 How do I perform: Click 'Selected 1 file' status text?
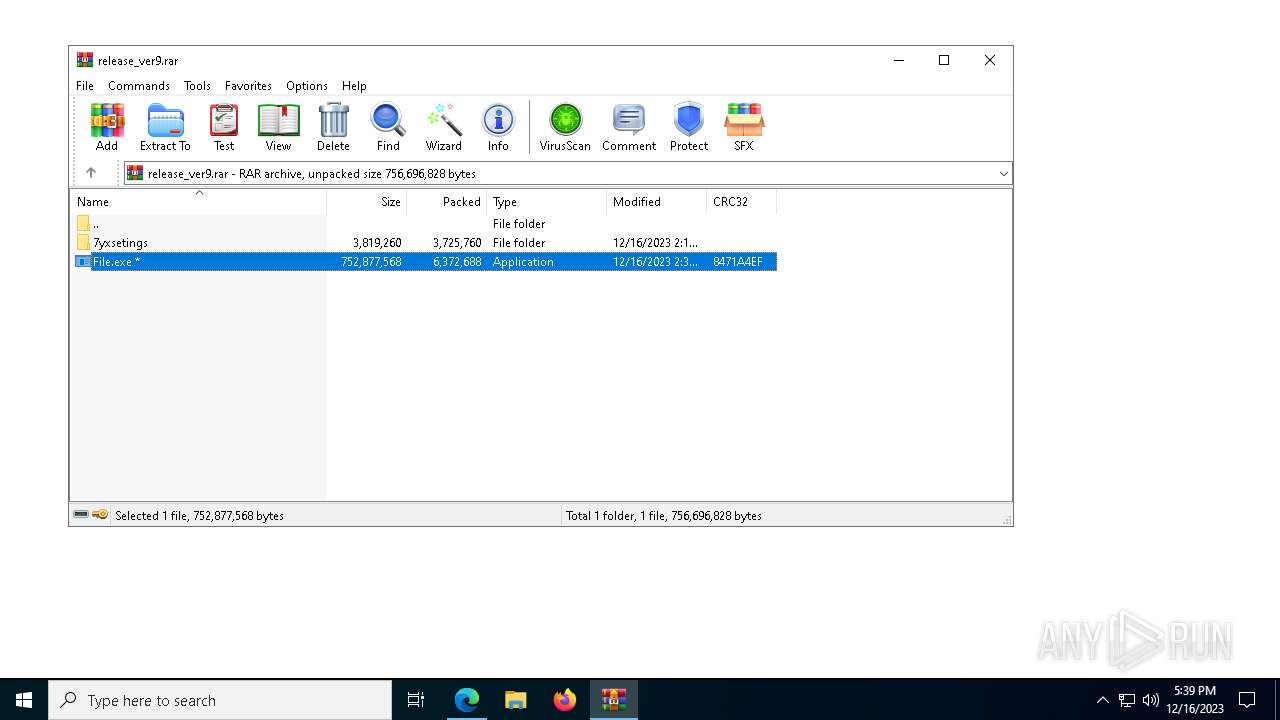199,516
